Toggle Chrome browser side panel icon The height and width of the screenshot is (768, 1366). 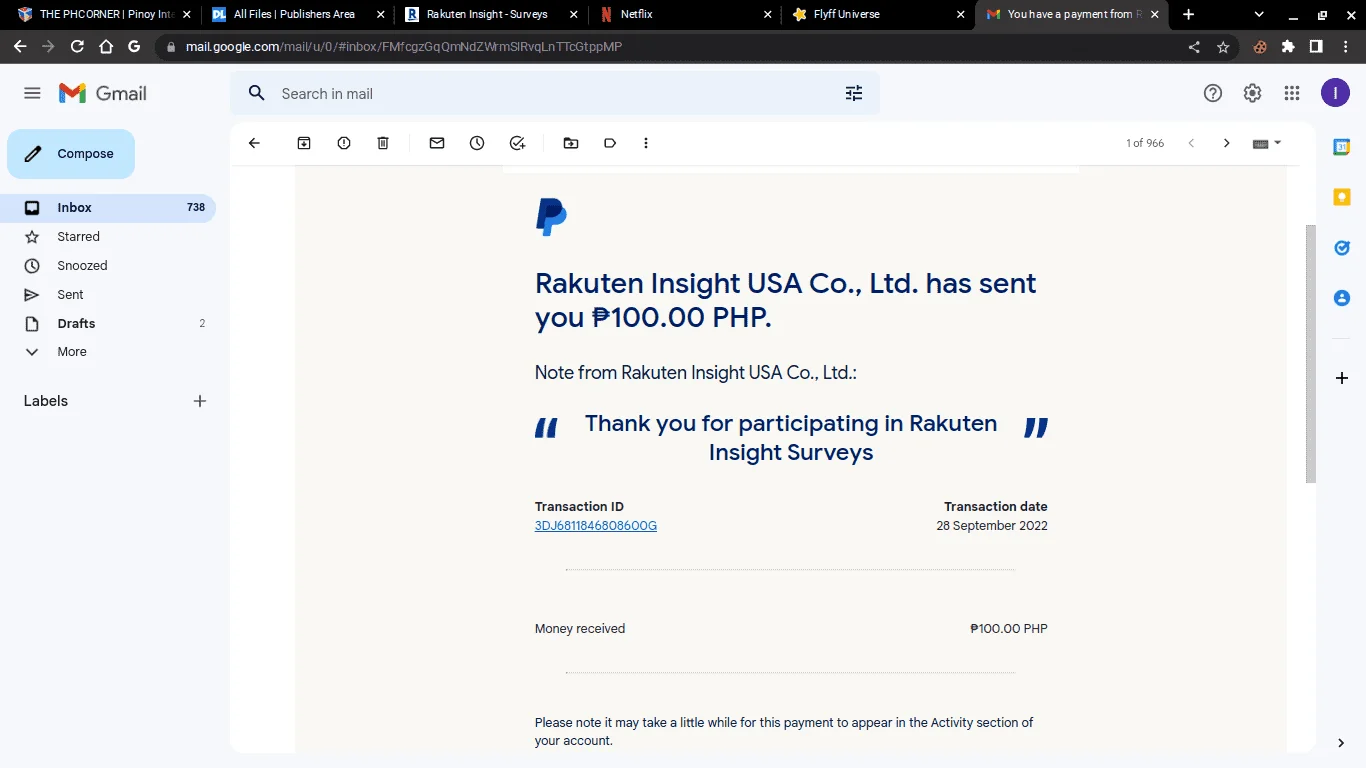pos(1316,47)
